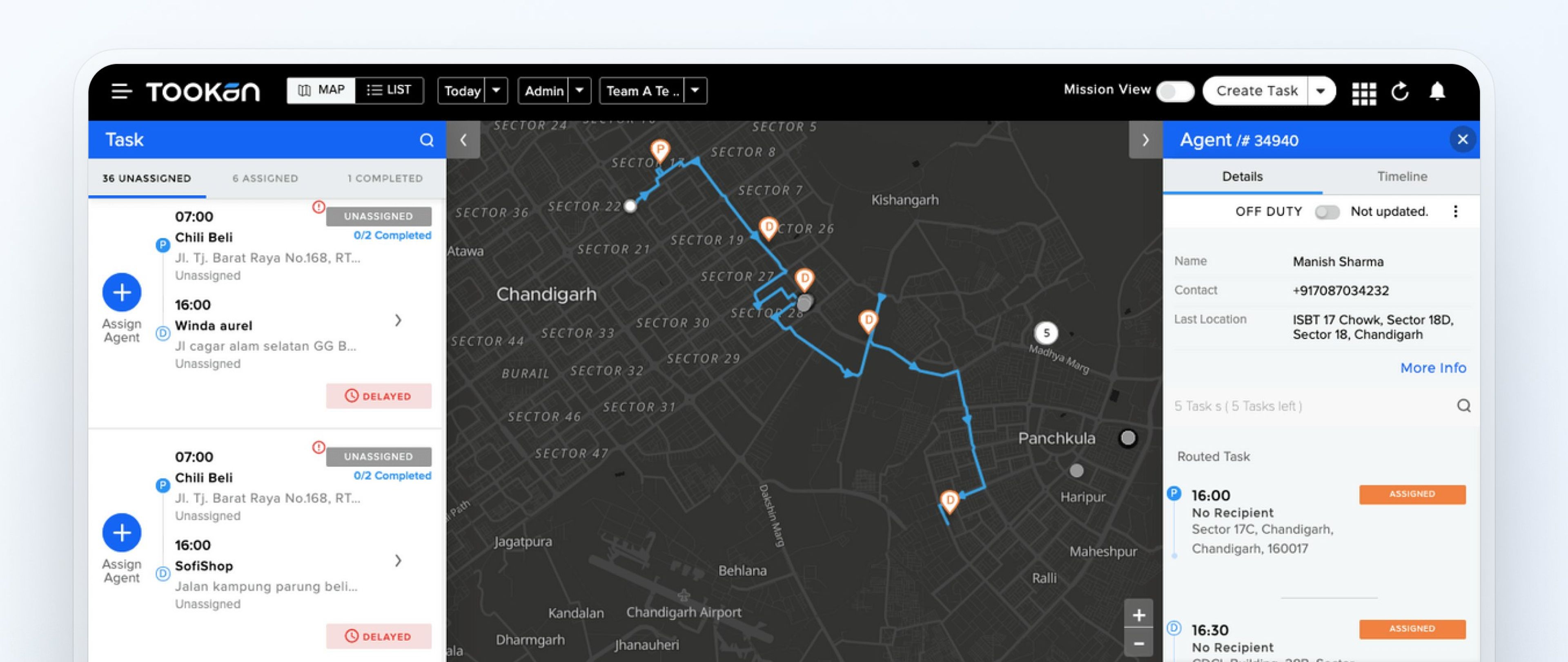
Task: Click the DELAYED badge on second task
Action: pos(379,636)
